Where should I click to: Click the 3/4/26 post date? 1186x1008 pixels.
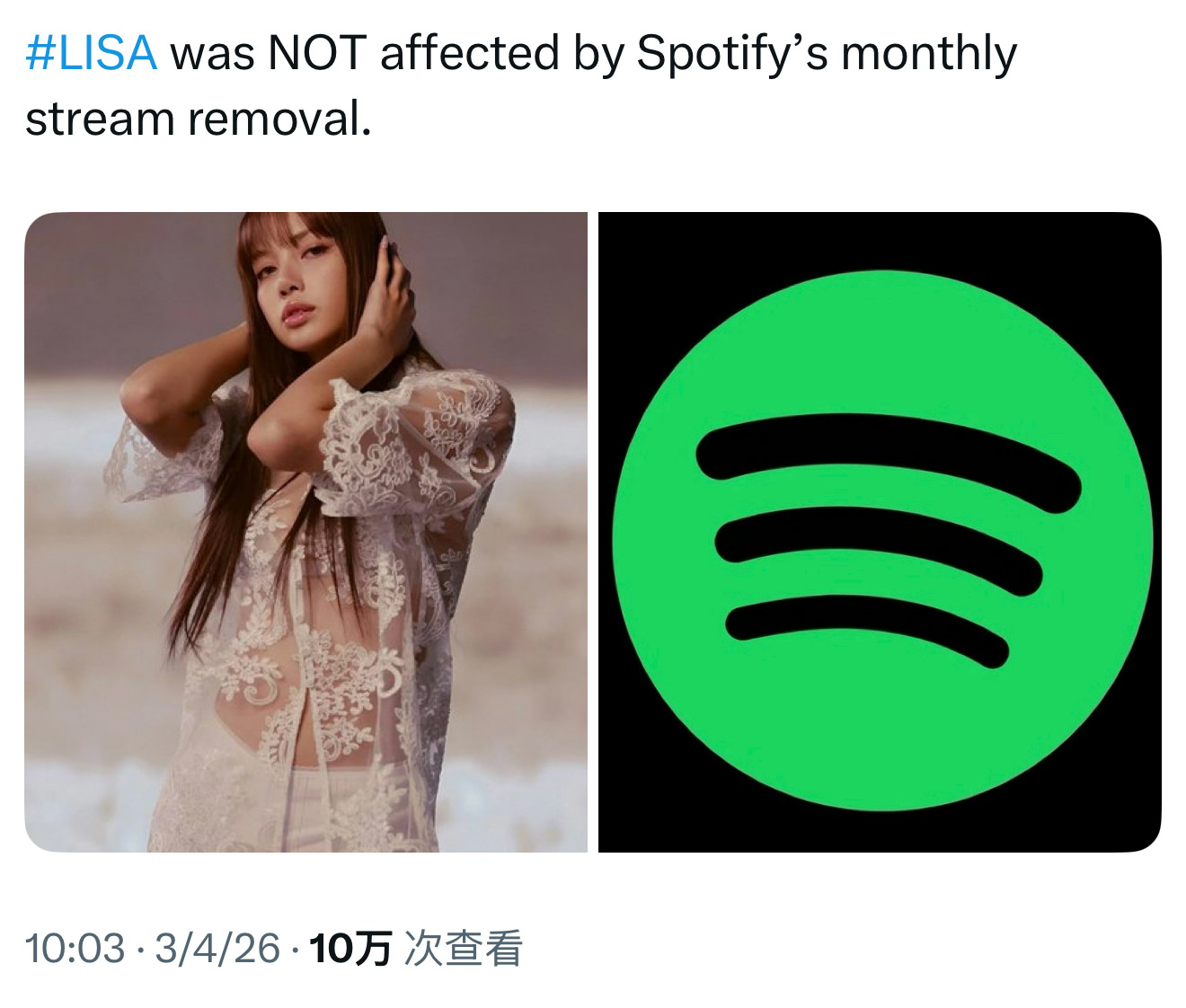point(217,949)
